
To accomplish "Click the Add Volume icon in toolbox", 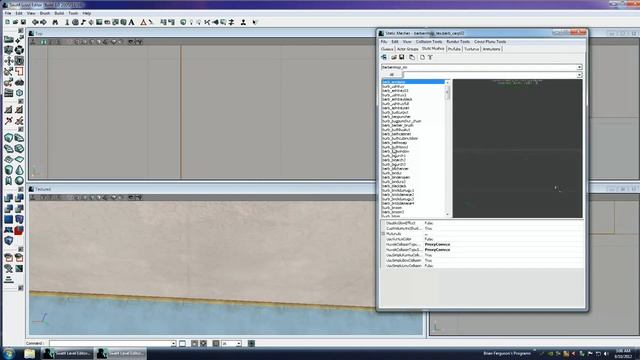I will 9,241.
